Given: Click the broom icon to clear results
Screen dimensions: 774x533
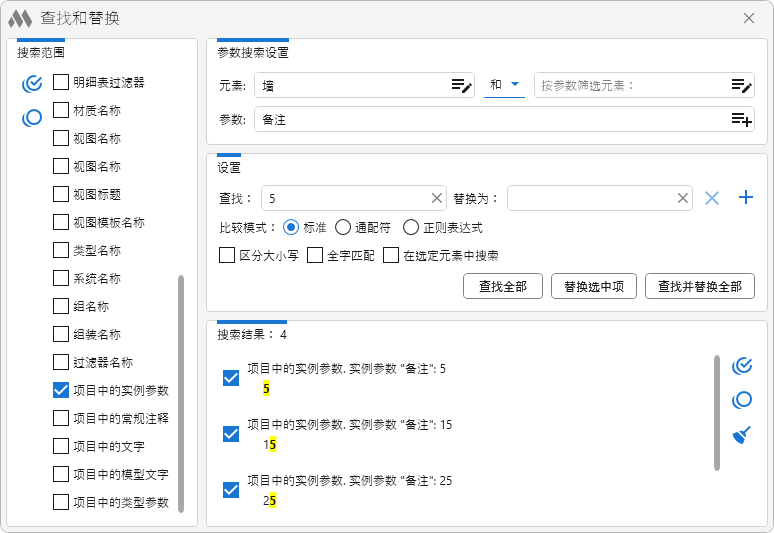Looking at the screenshot, I should [742, 435].
